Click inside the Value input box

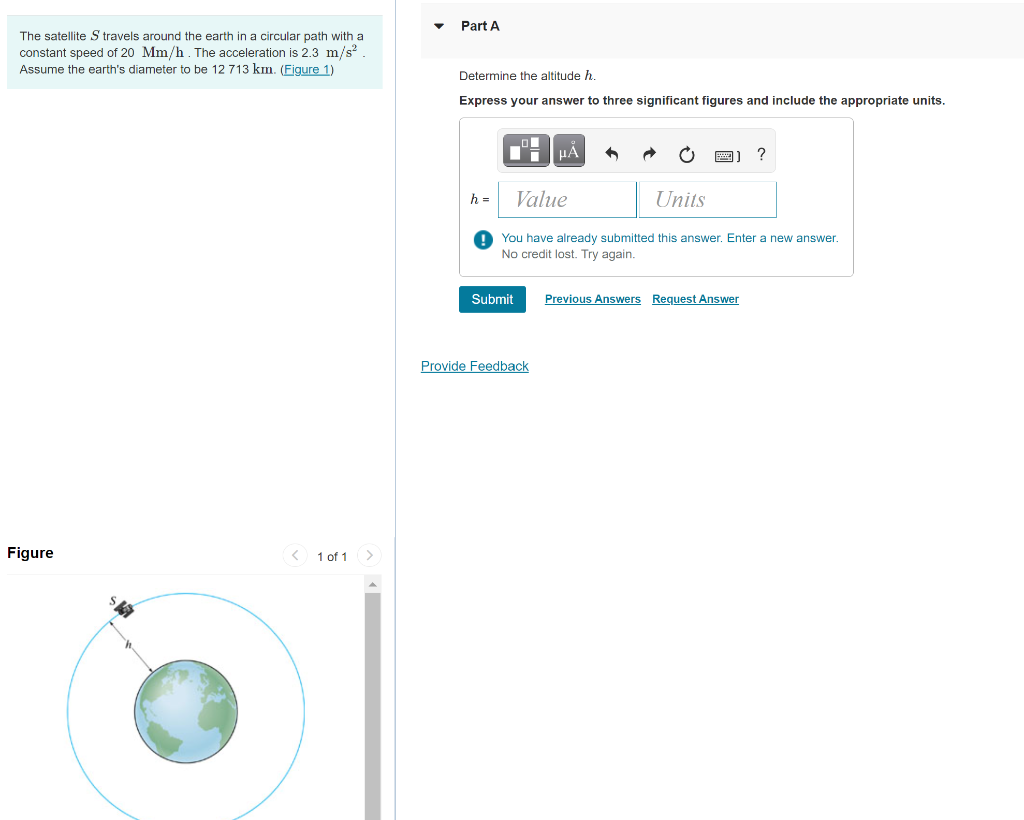pos(566,199)
